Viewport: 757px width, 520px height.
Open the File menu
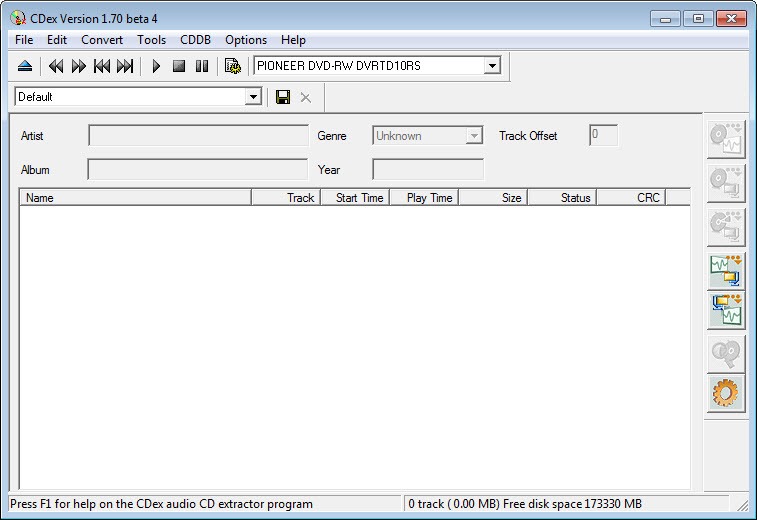(x=24, y=40)
